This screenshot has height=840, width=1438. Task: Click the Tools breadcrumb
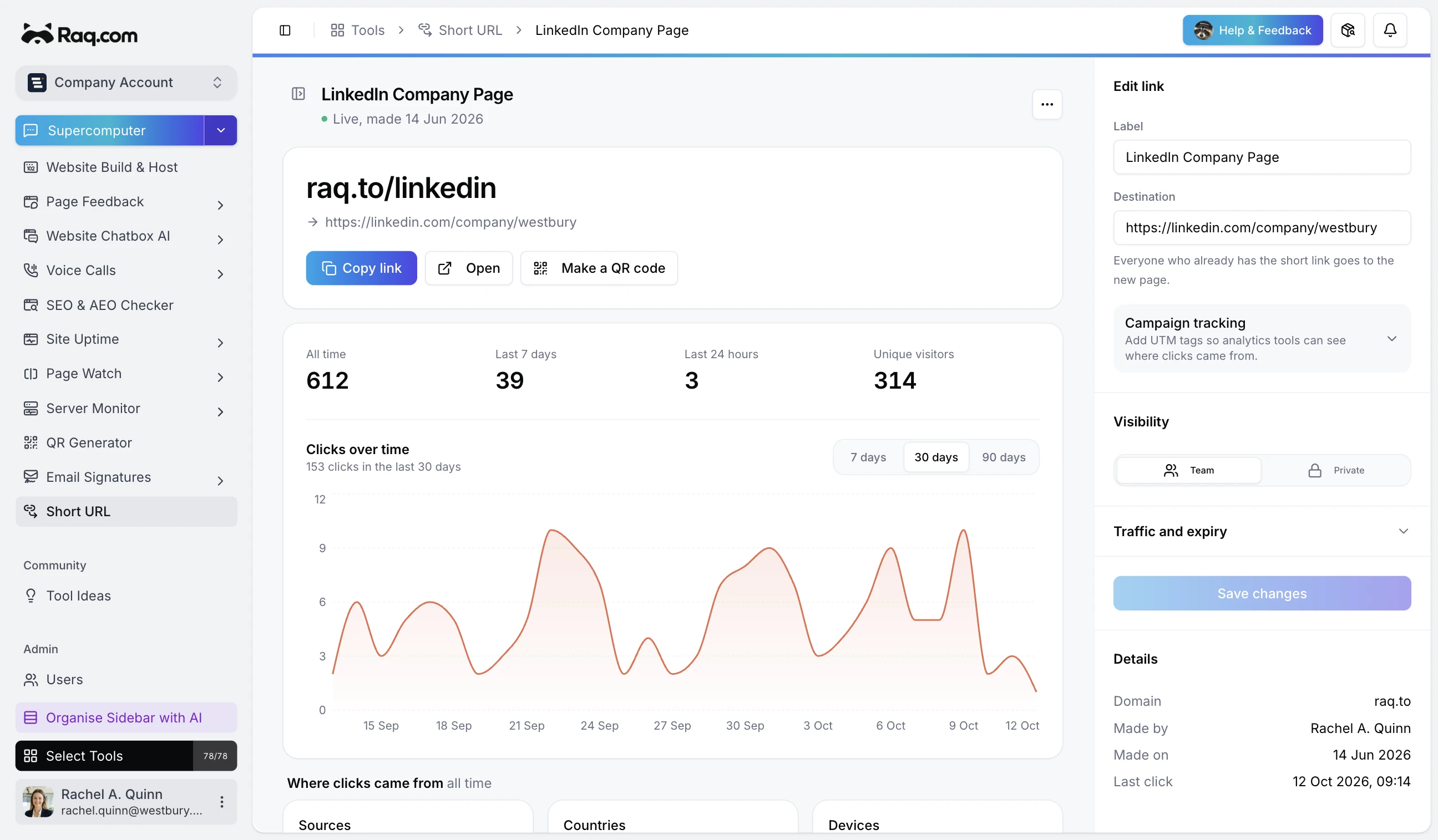pyautogui.click(x=357, y=30)
